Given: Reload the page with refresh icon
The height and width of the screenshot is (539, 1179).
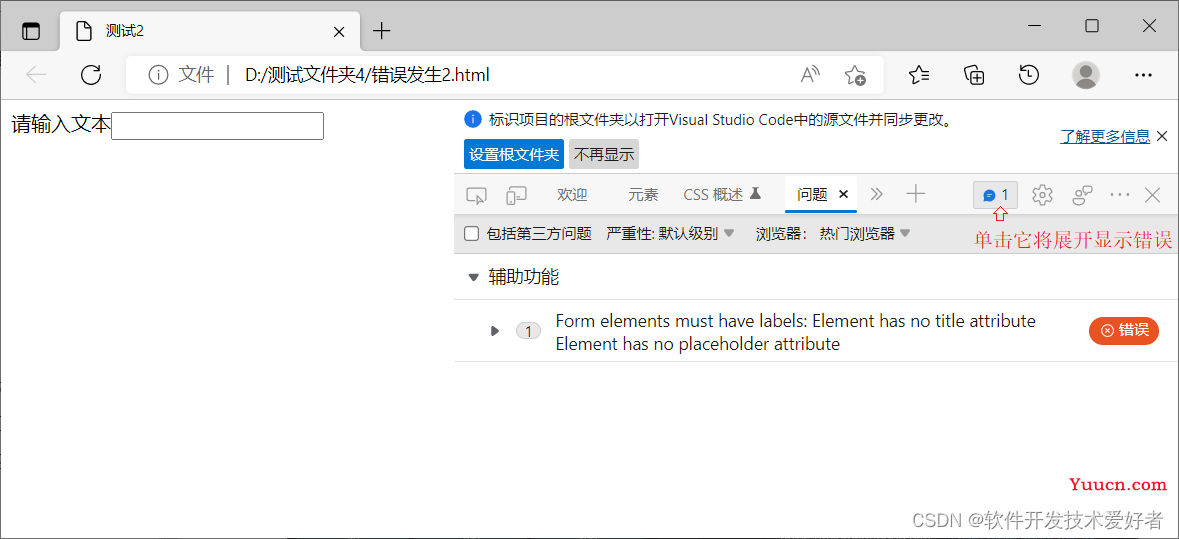Looking at the screenshot, I should click(91, 74).
